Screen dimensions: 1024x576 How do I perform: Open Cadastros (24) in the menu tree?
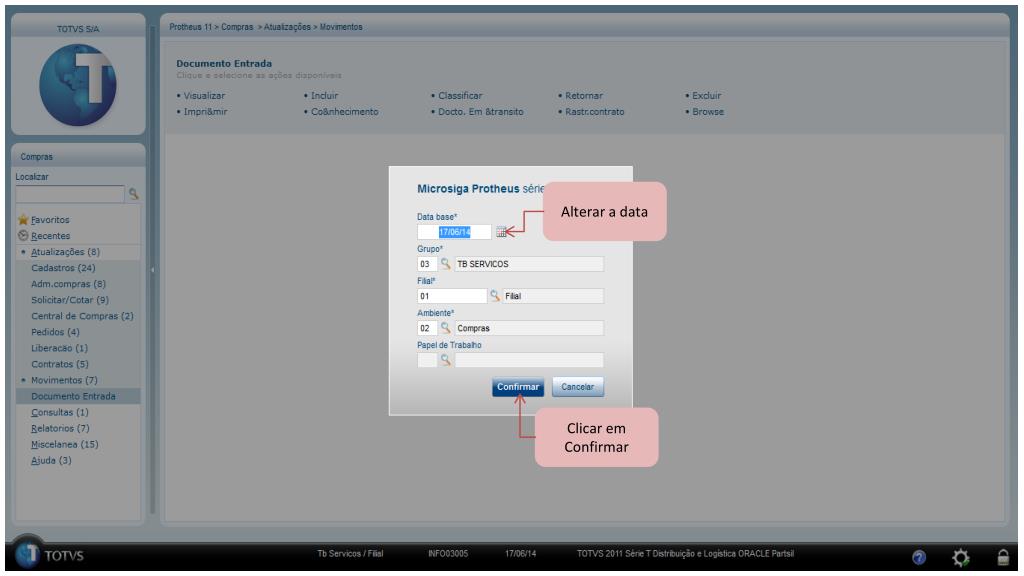(x=63, y=268)
